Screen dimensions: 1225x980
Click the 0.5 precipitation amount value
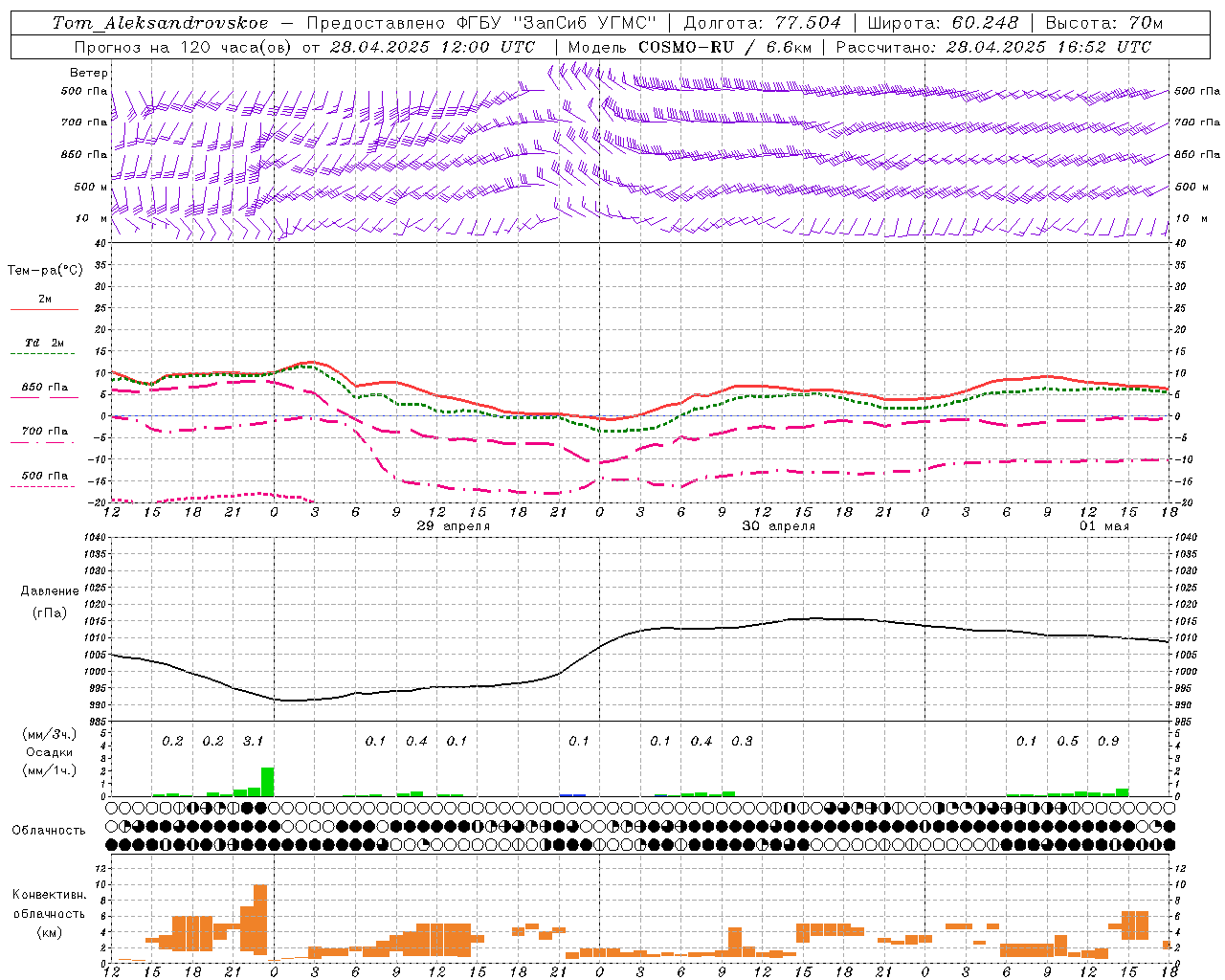coord(1067,741)
